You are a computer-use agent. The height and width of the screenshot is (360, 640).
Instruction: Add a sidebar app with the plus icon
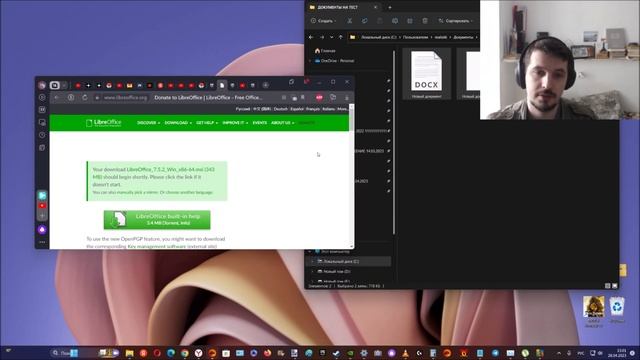(x=42, y=216)
